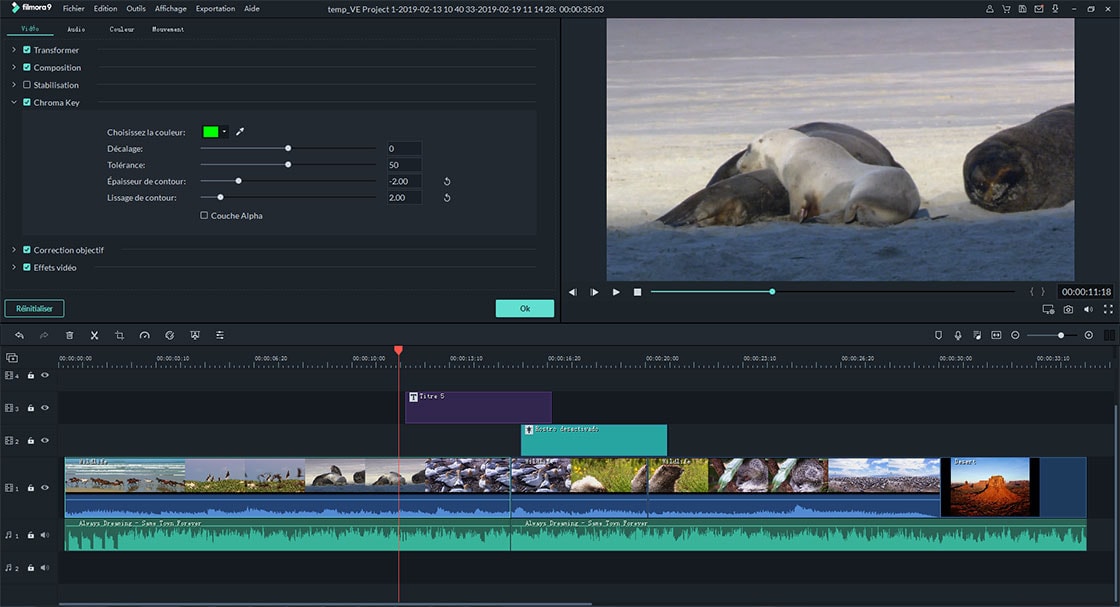Open the Exportation menu

point(215,9)
